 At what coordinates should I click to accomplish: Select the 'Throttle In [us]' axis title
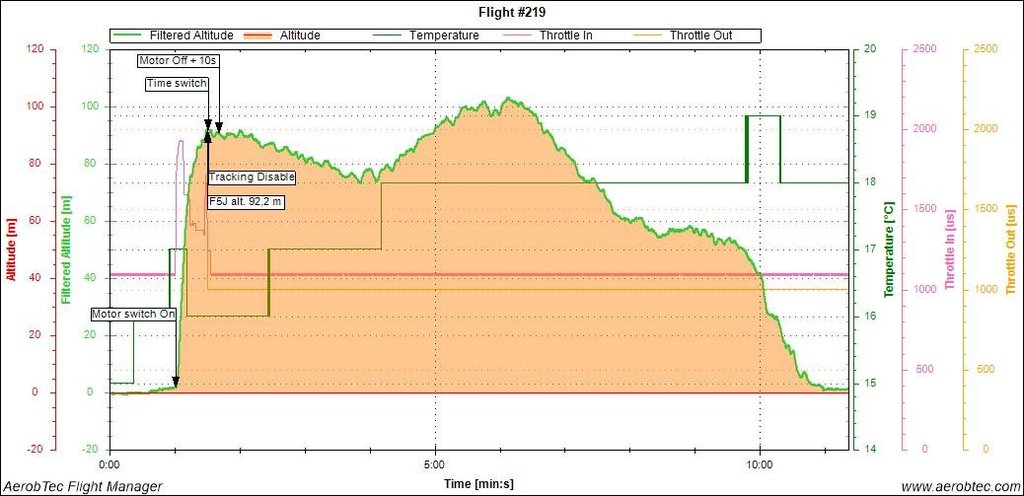pyautogui.click(x=952, y=248)
